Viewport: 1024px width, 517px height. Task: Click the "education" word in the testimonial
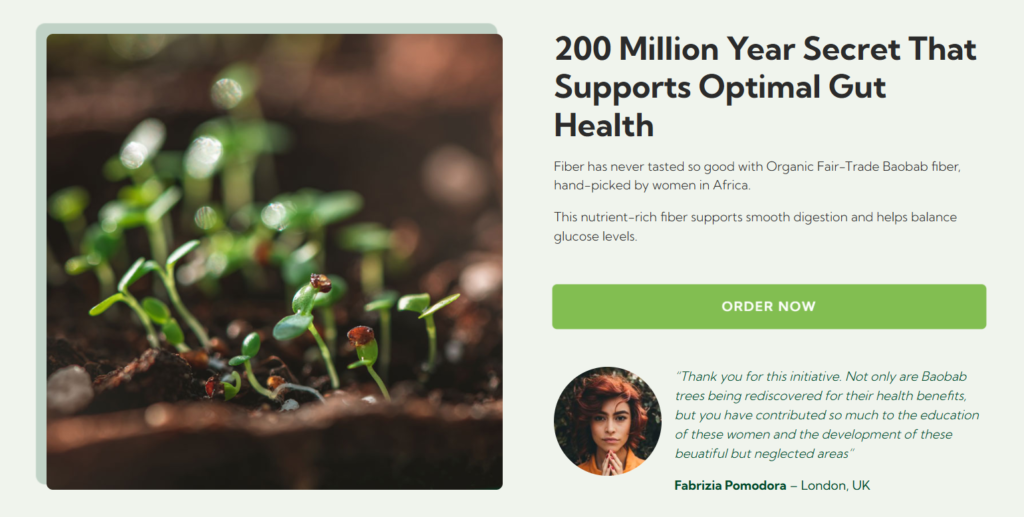[x=948, y=415]
